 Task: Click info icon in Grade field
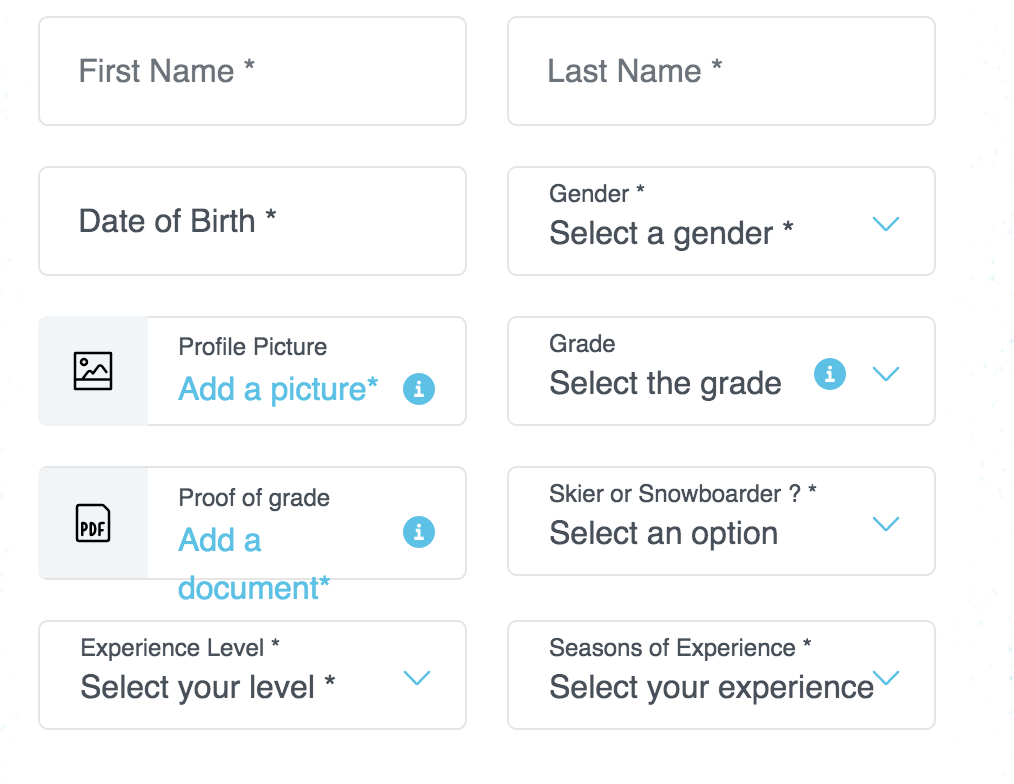(x=830, y=374)
